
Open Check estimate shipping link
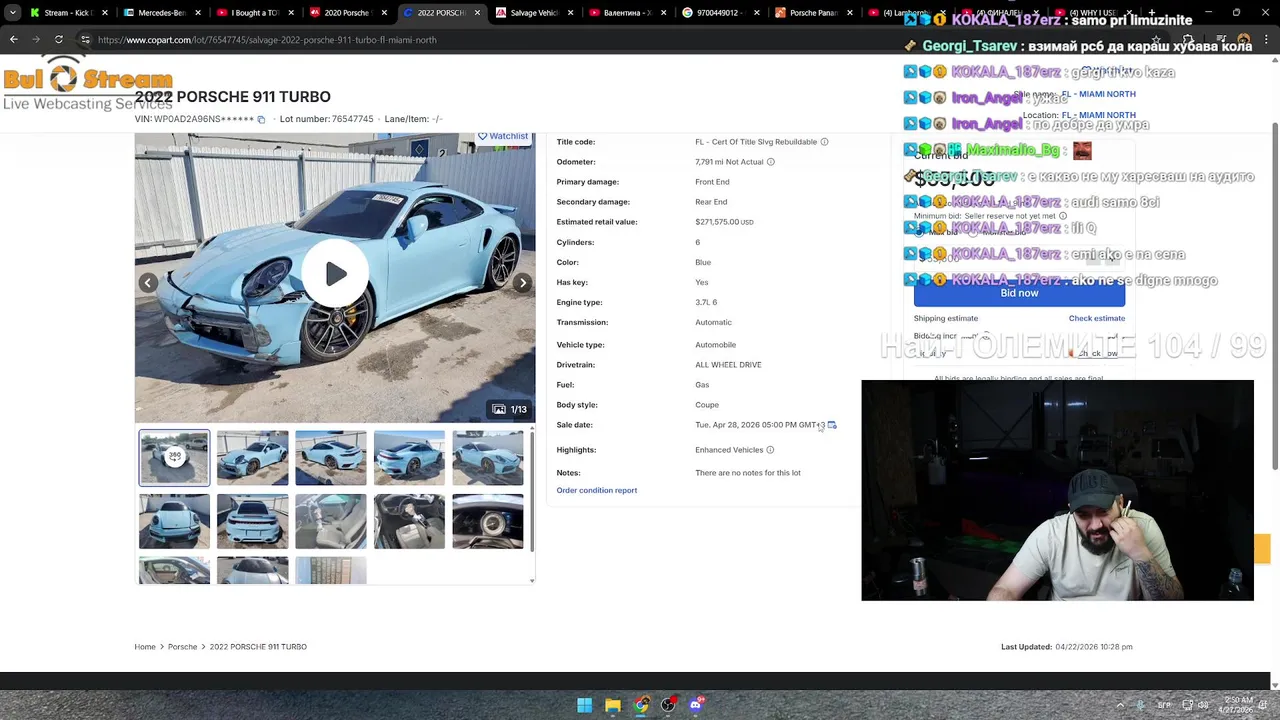coord(1097,318)
